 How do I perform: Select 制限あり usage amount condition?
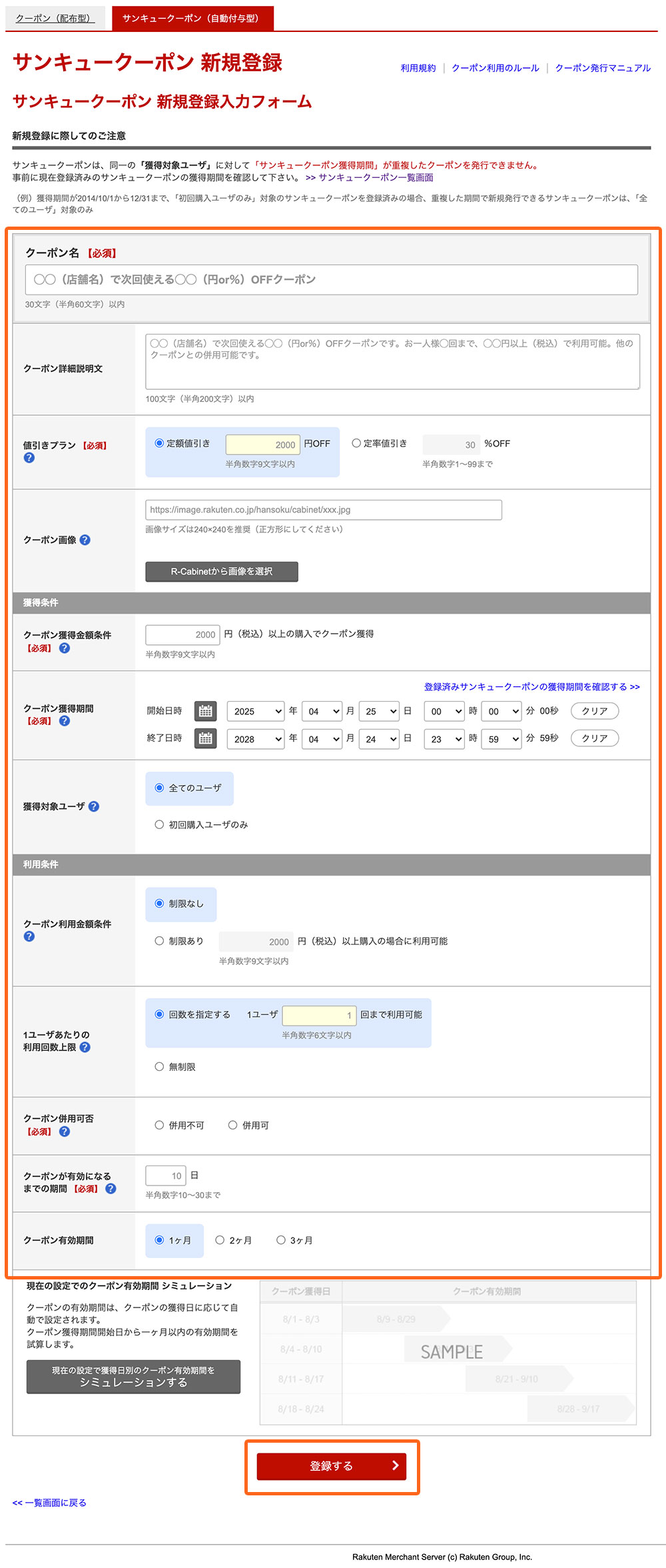coord(159,941)
